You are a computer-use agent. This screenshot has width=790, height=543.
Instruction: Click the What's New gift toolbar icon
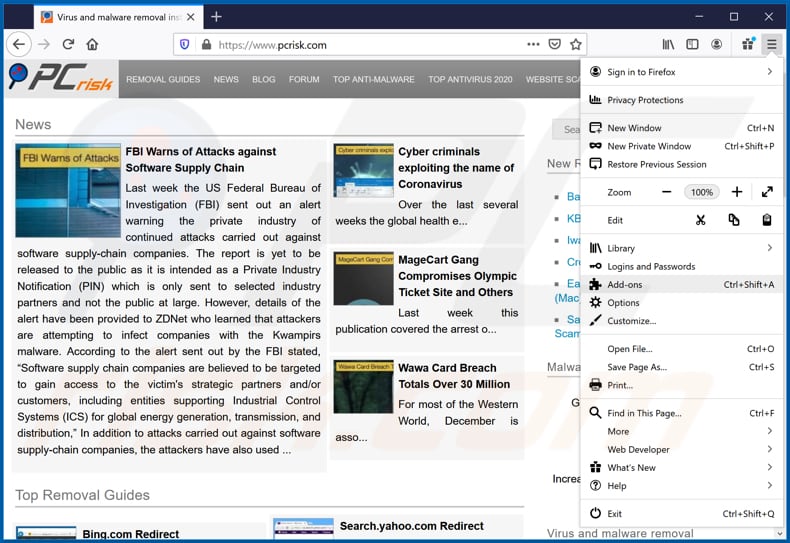point(748,44)
